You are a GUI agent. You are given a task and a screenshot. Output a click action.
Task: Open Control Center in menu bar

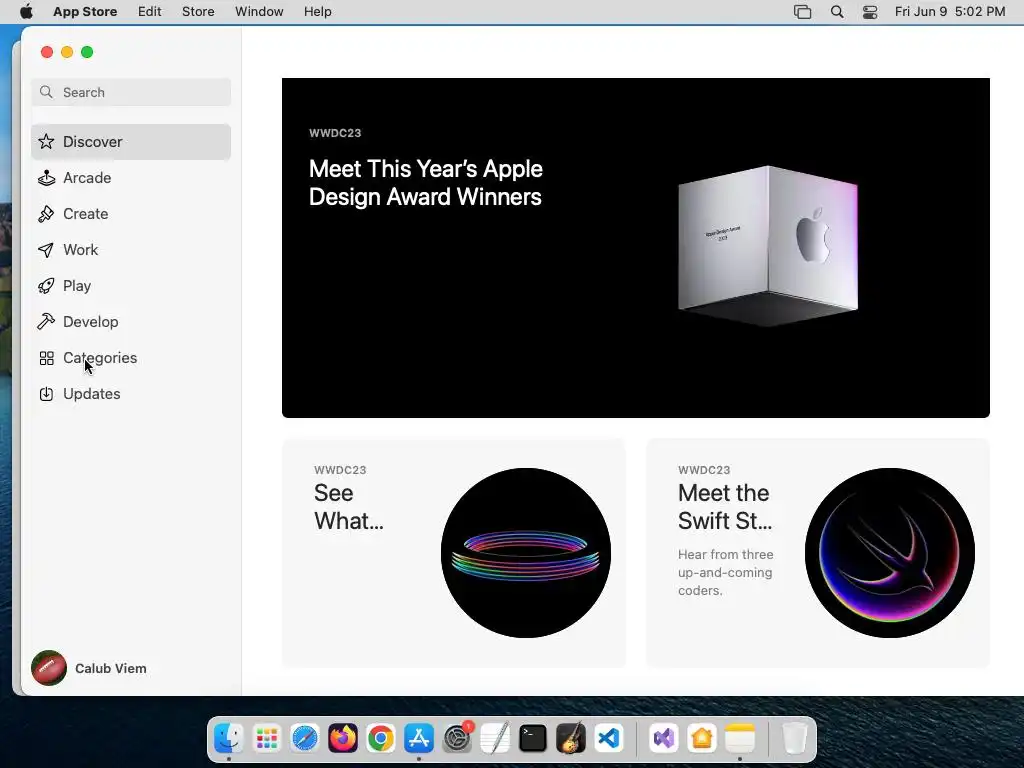pos(870,12)
